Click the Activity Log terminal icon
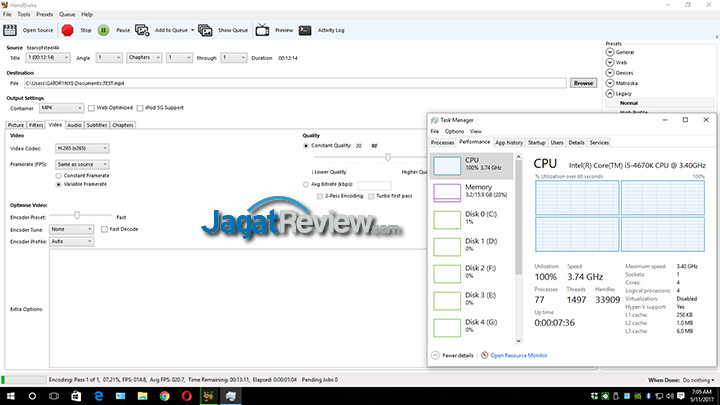The image size is (720, 405). click(x=305, y=30)
